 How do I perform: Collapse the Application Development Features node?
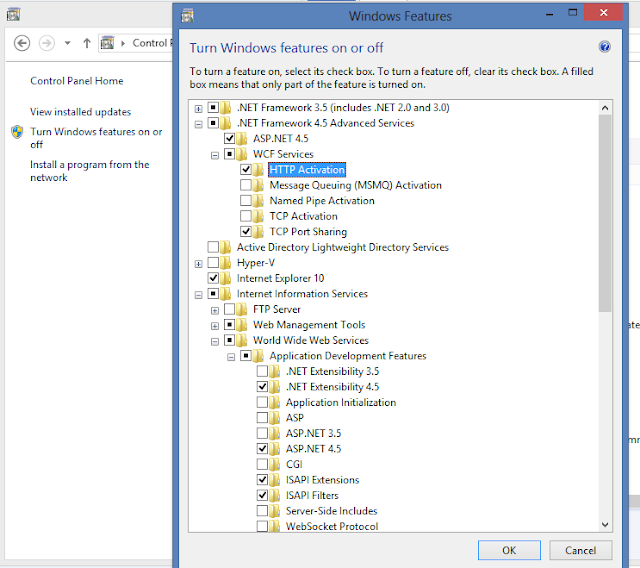tap(231, 357)
